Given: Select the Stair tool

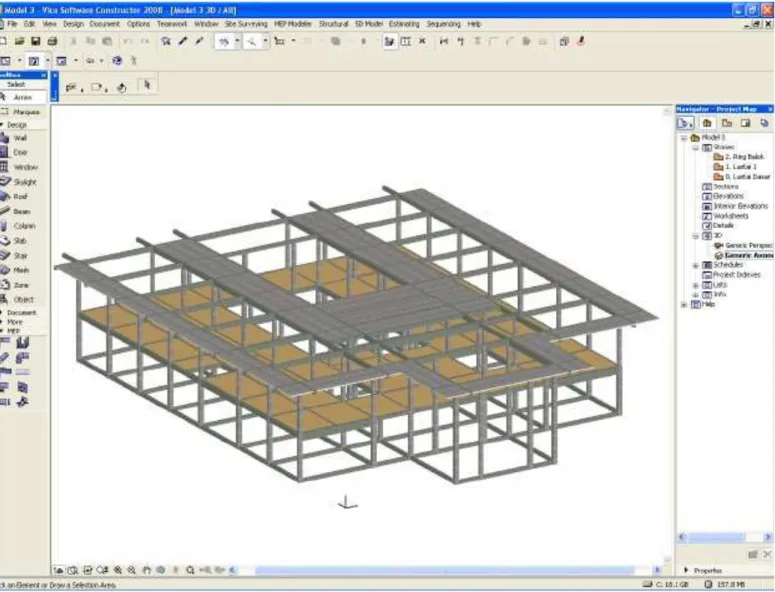Looking at the screenshot, I should click(x=20, y=255).
